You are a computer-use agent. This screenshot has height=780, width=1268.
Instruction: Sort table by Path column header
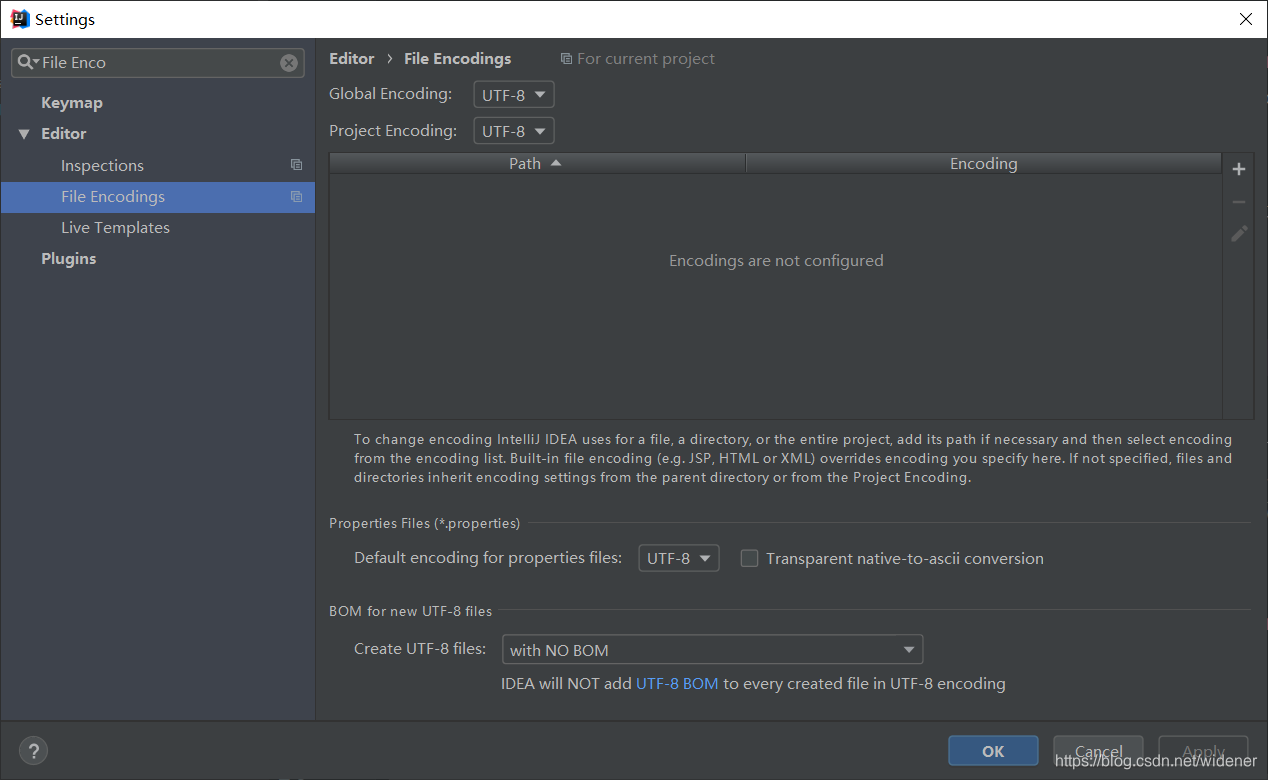point(537,163)
